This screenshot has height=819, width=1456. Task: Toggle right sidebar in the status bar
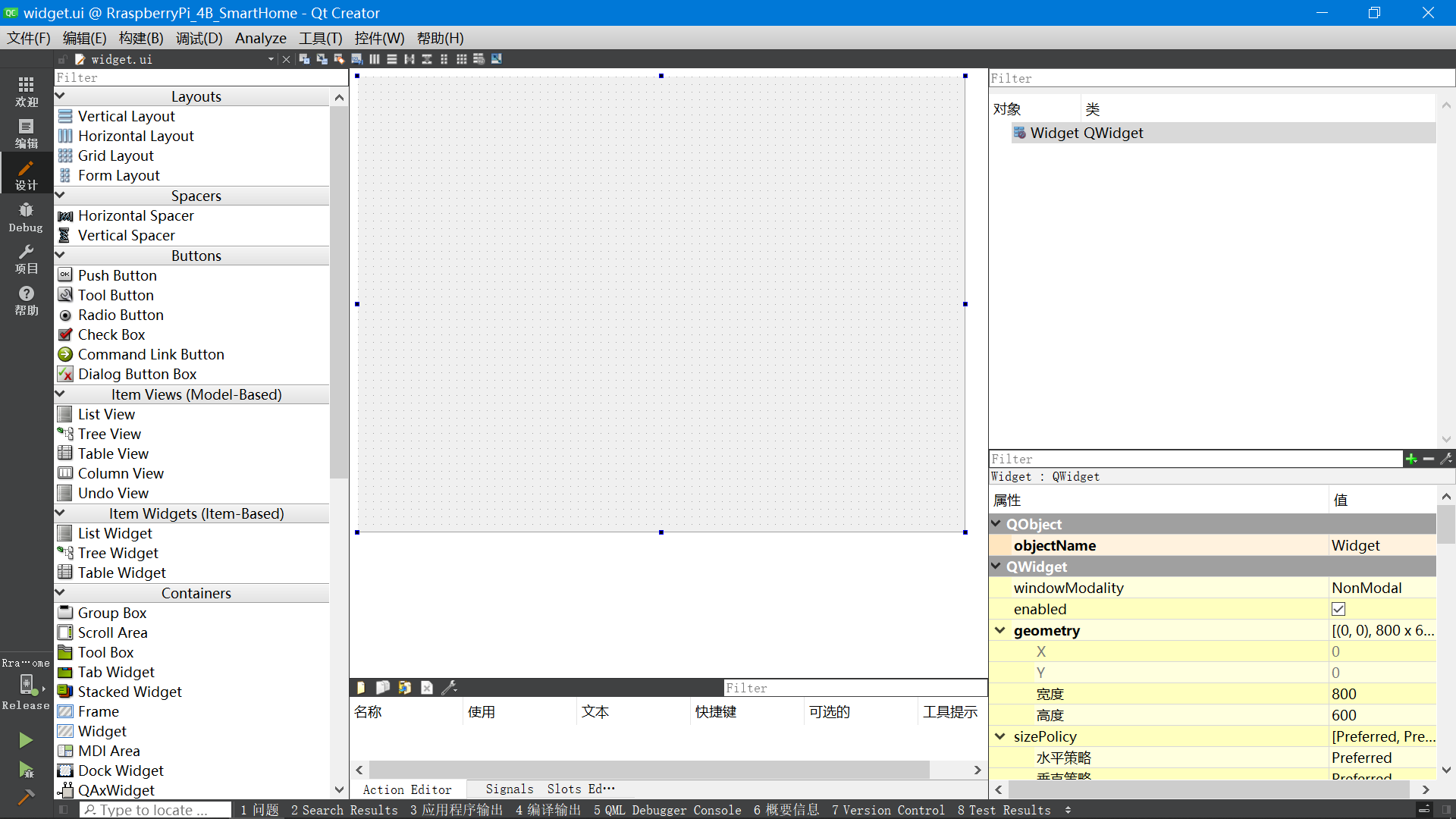click(x=1446, y=810)
